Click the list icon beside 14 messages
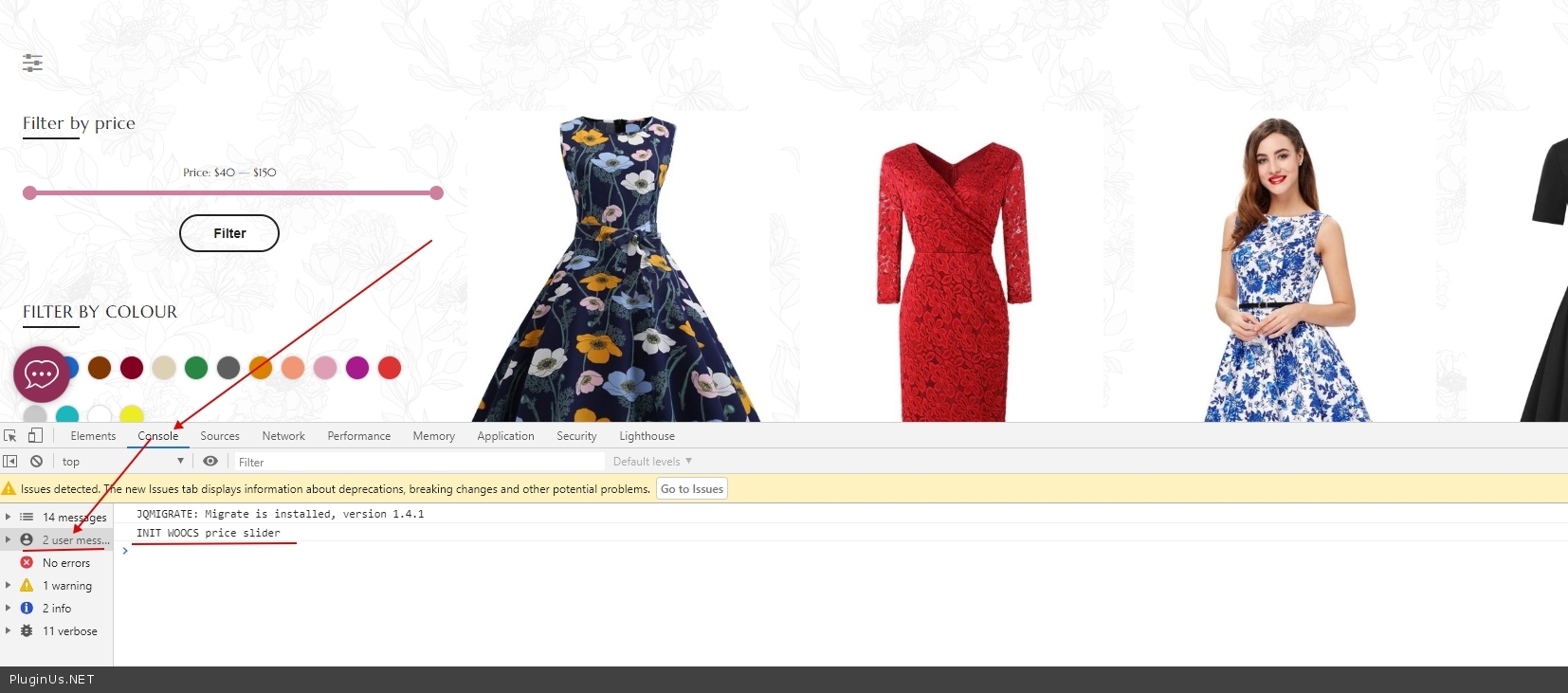 pyautogui.click(x=27, y=518)
